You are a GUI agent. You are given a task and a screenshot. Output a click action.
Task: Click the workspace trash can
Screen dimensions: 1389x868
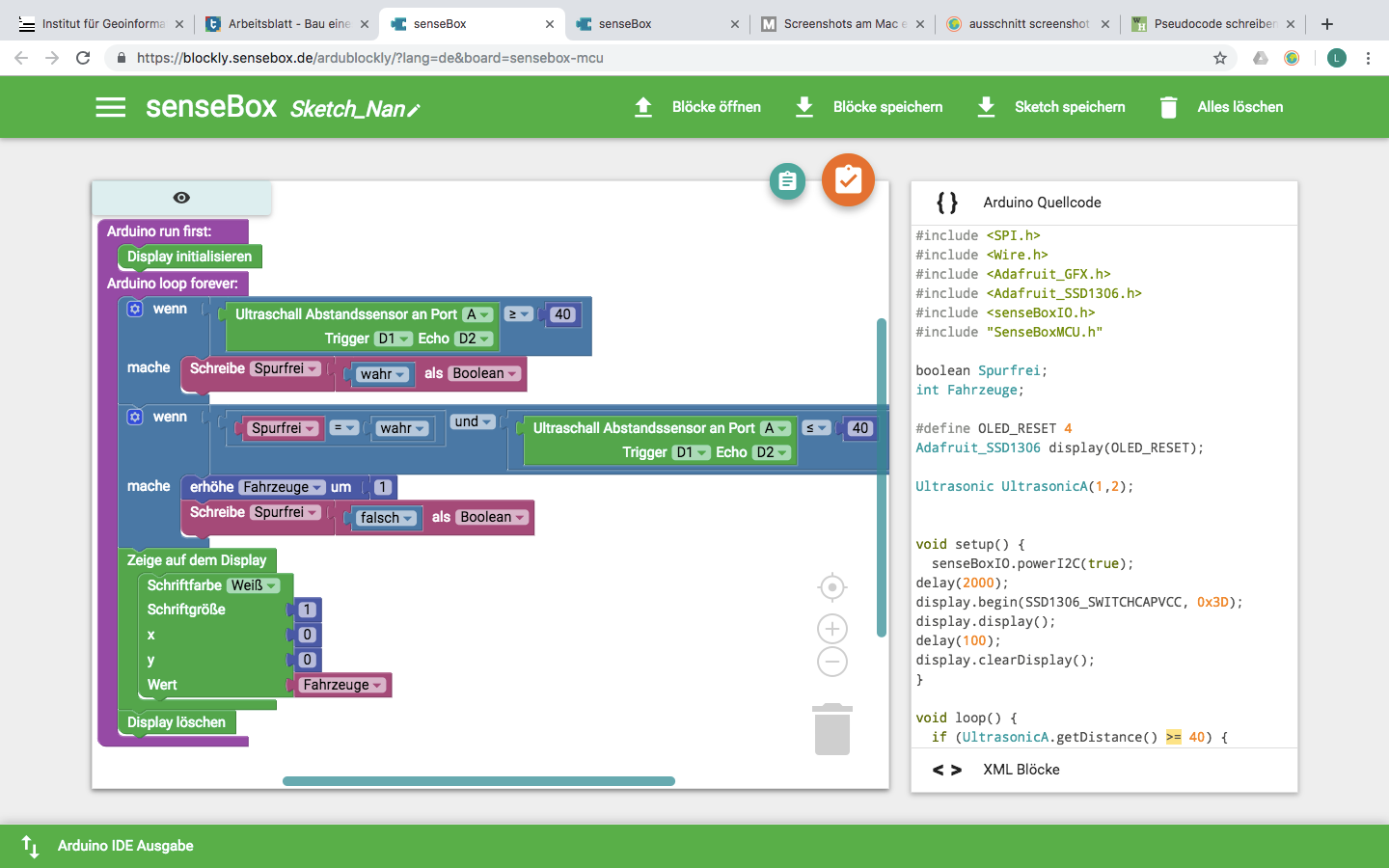(832, 729)
